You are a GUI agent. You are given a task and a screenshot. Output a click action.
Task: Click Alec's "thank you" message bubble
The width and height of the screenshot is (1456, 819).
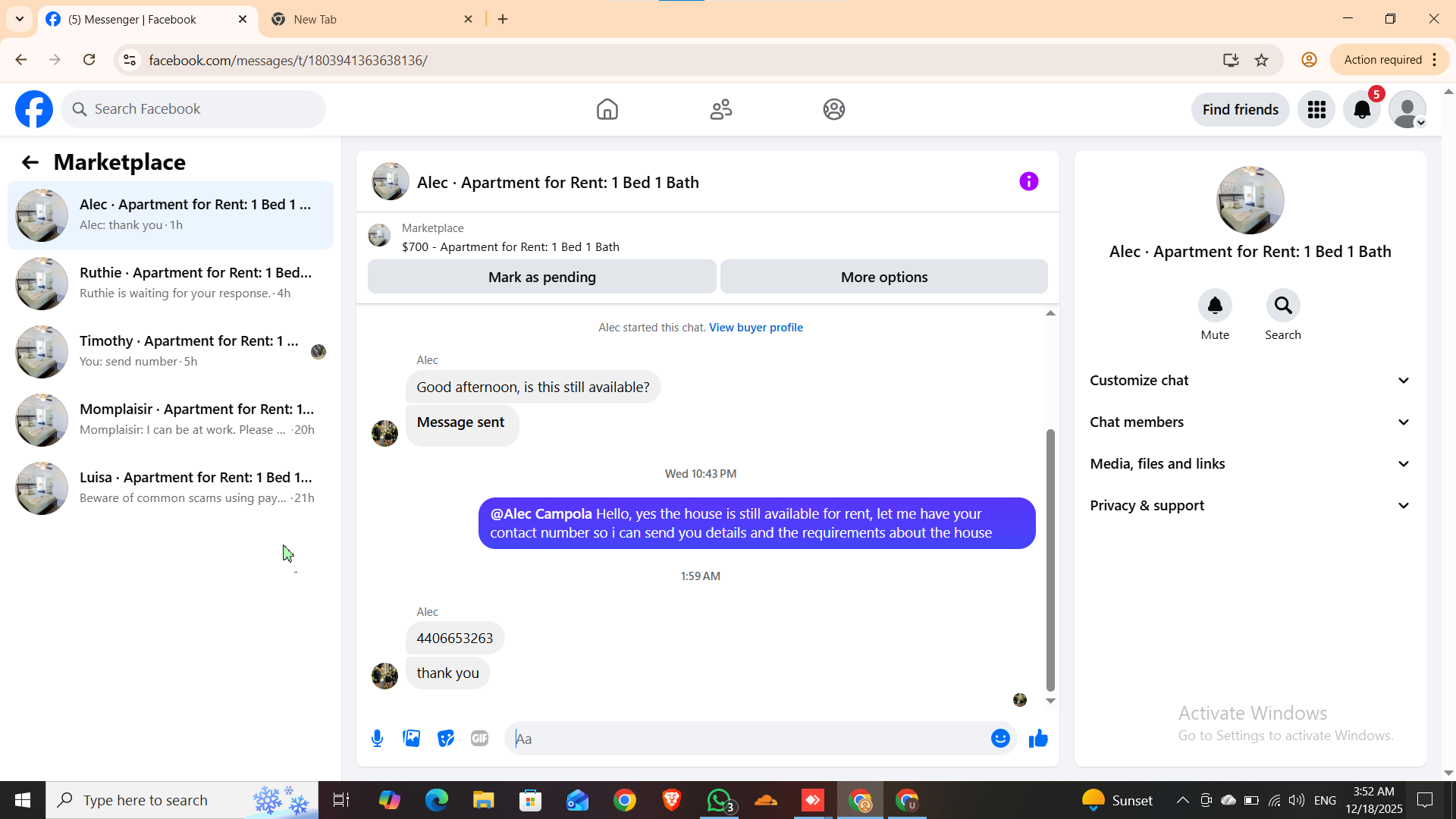coord(448,673)
